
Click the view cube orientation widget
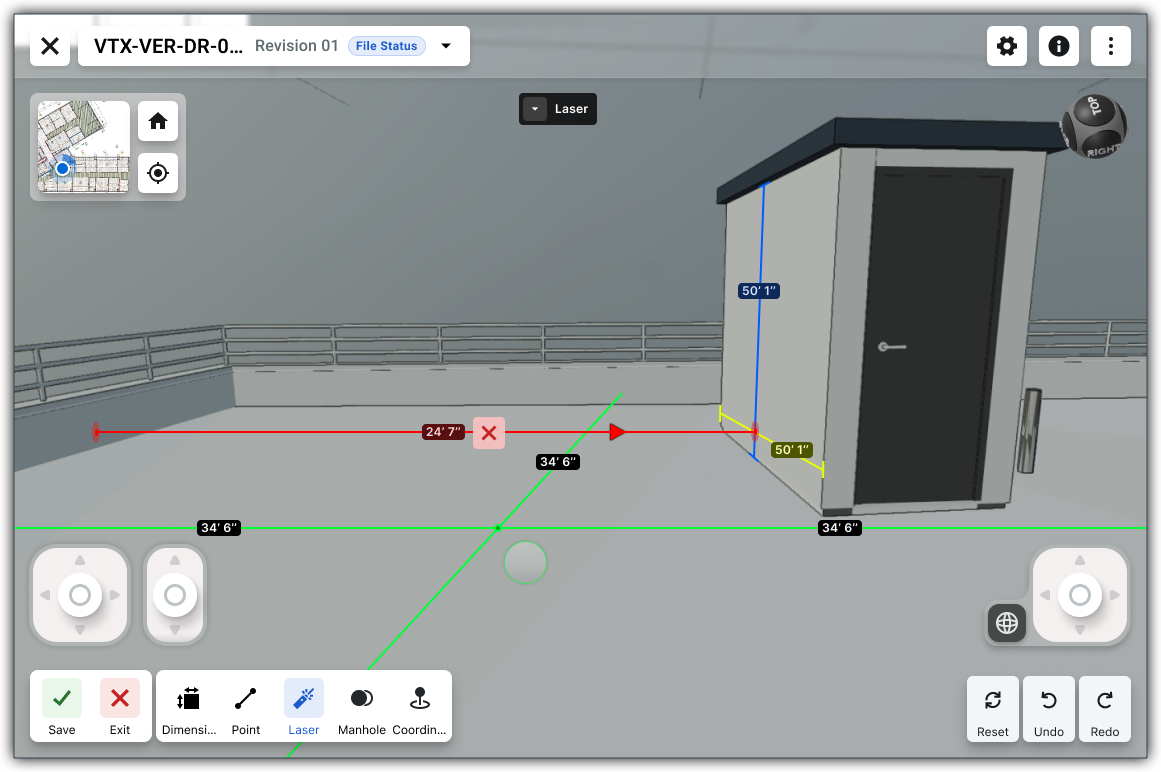pyautogui.click(x=1094, y=127)
